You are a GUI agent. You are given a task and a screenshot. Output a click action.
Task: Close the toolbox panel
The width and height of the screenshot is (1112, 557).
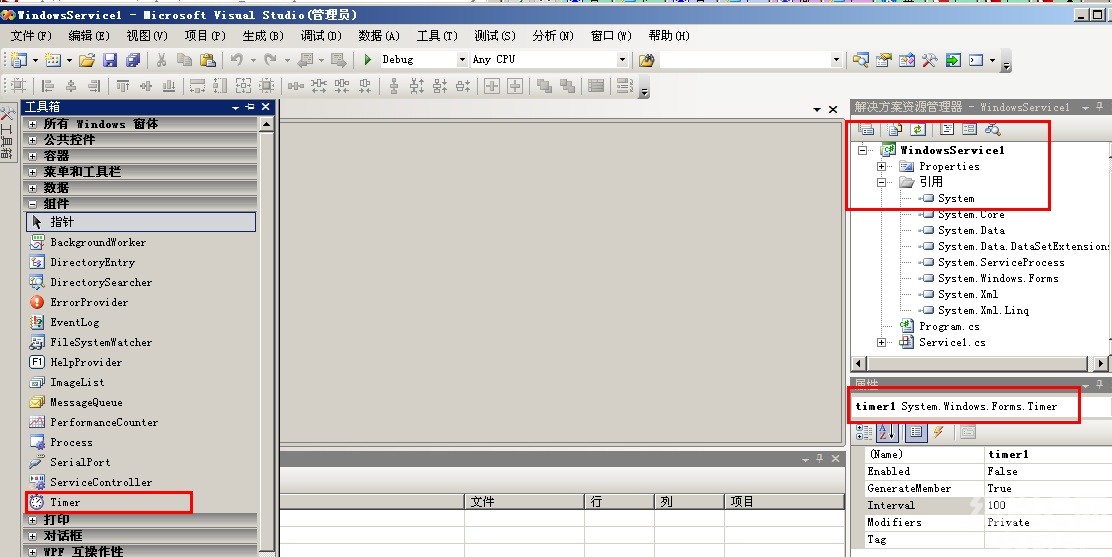pos(265,107)
